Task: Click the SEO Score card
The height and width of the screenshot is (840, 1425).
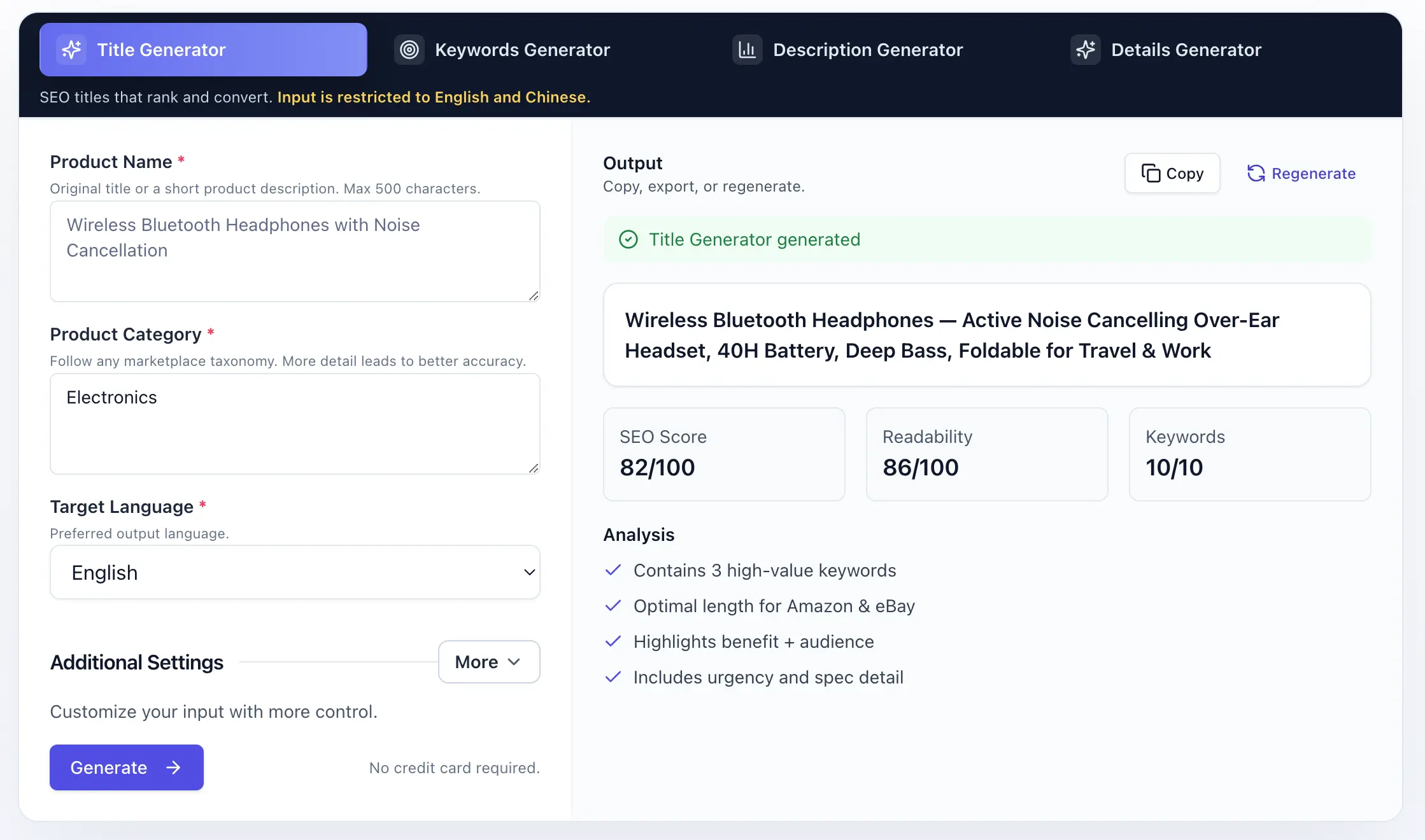Action: point(723,454)
